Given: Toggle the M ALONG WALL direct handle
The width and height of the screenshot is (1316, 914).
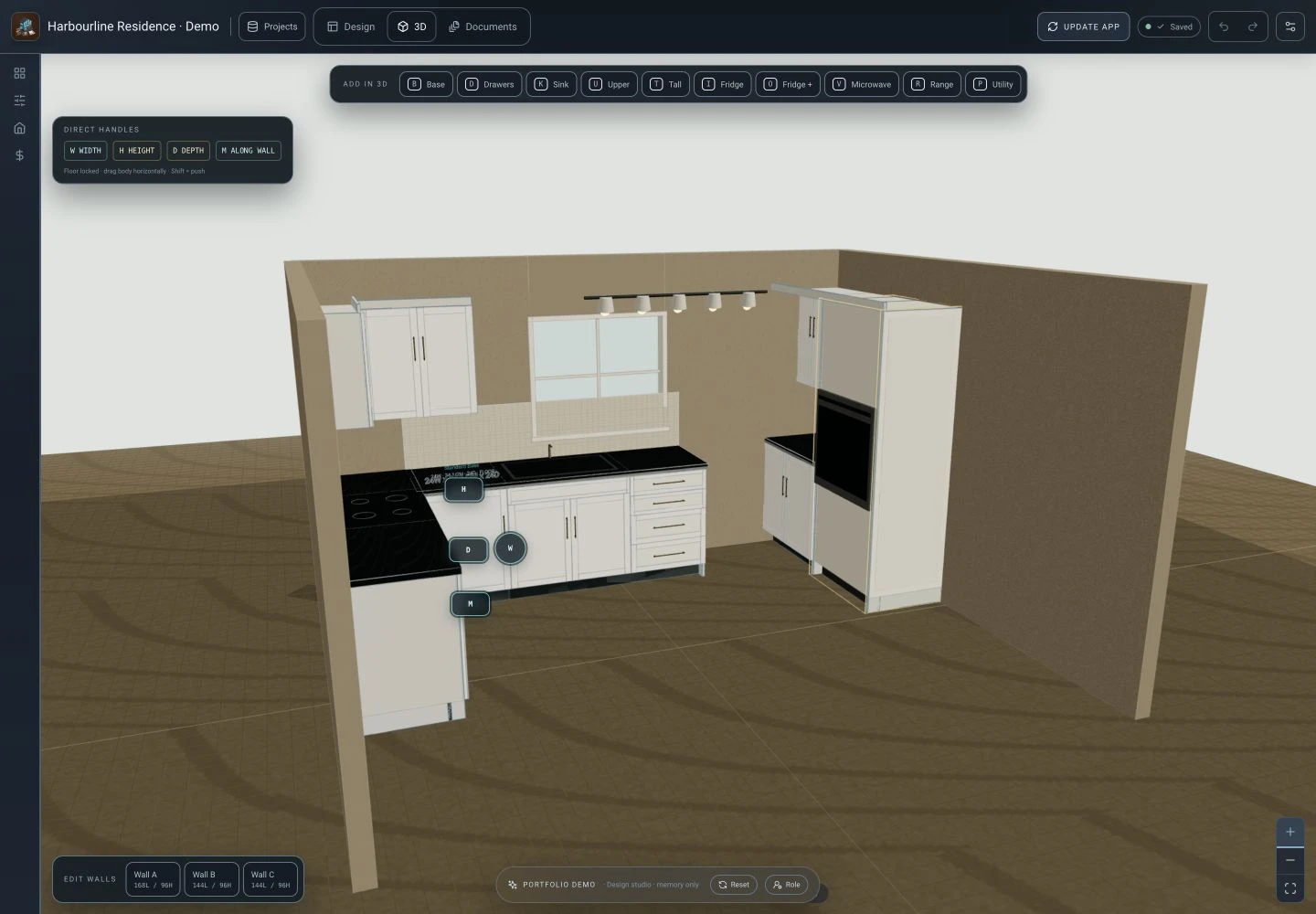Looking at the screenshot, I should 249,151.
